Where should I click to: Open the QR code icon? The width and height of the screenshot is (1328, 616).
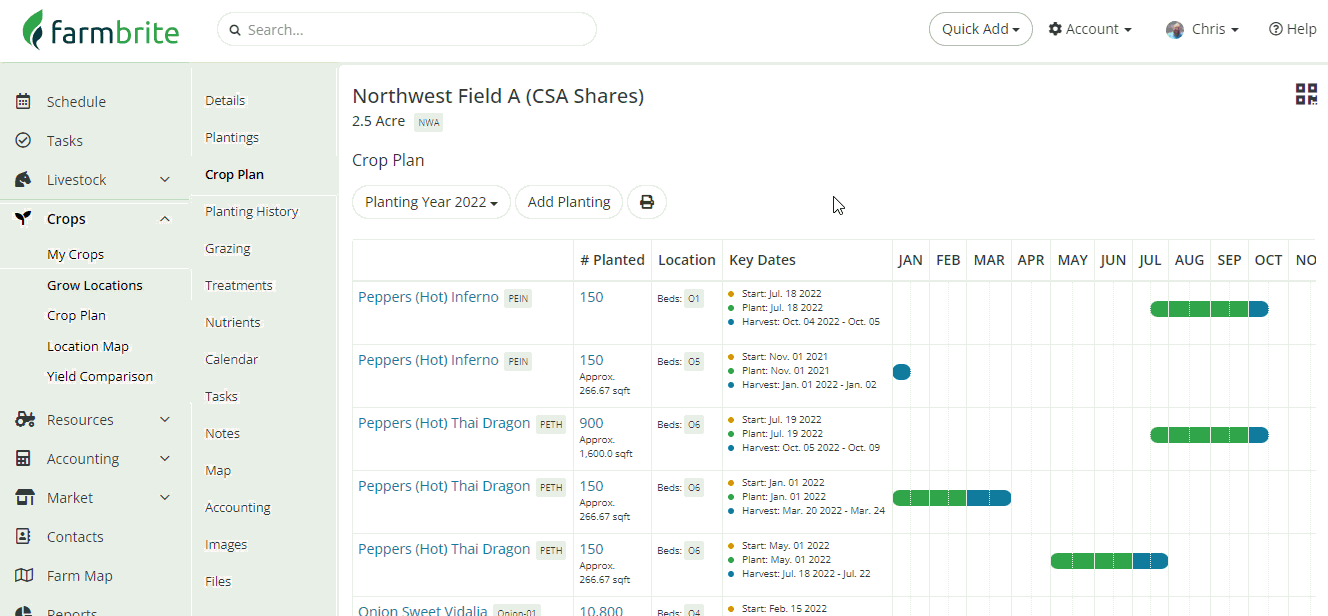[x=1306, y=94]
